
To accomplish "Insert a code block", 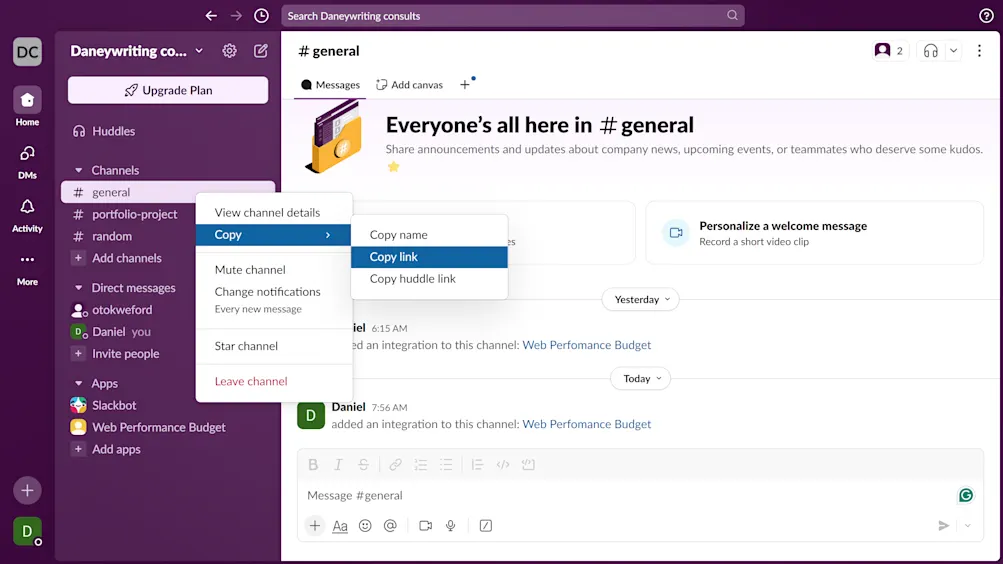I will [x=528, y=465].
